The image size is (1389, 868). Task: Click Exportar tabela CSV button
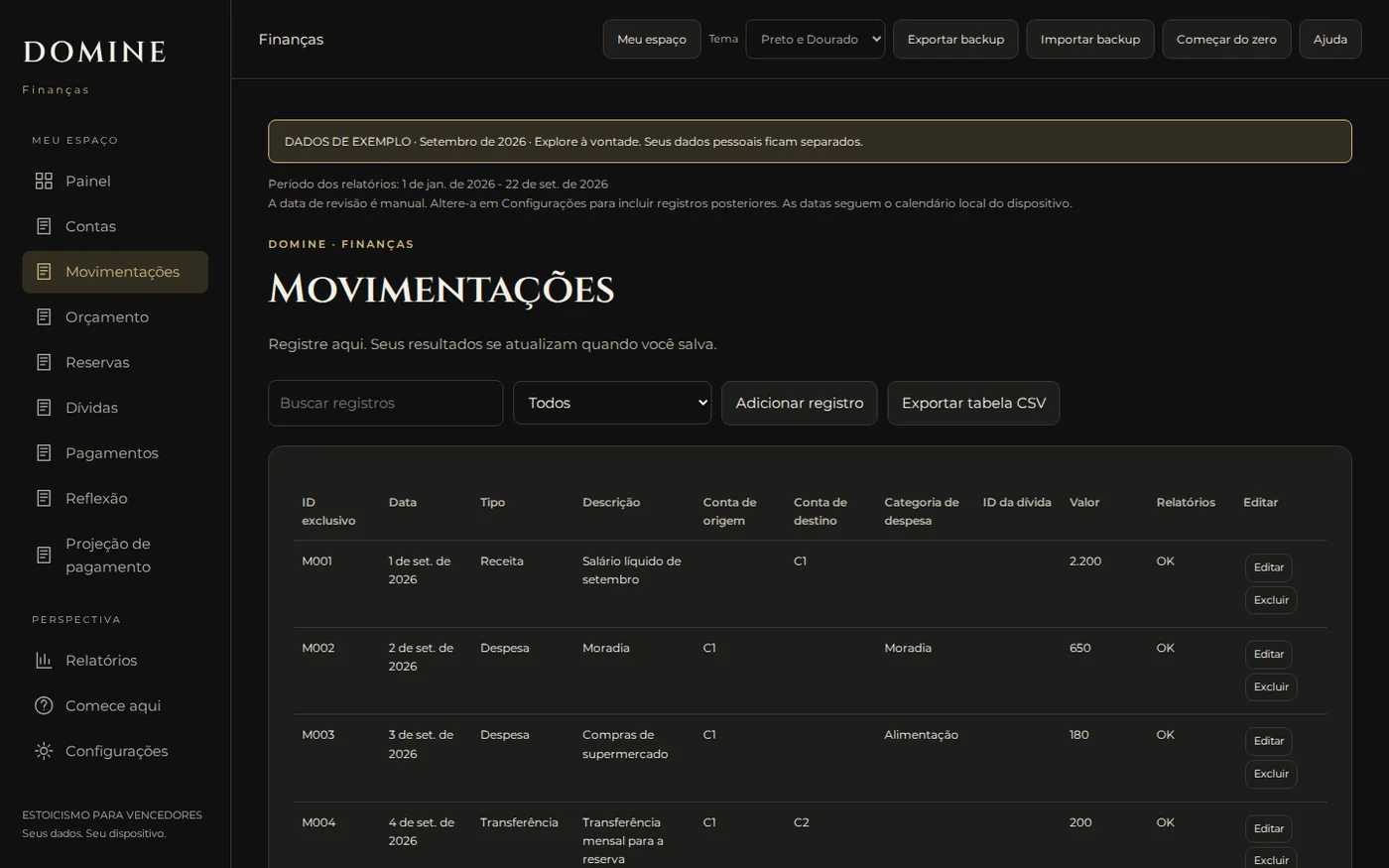click(x=973, y=403)
